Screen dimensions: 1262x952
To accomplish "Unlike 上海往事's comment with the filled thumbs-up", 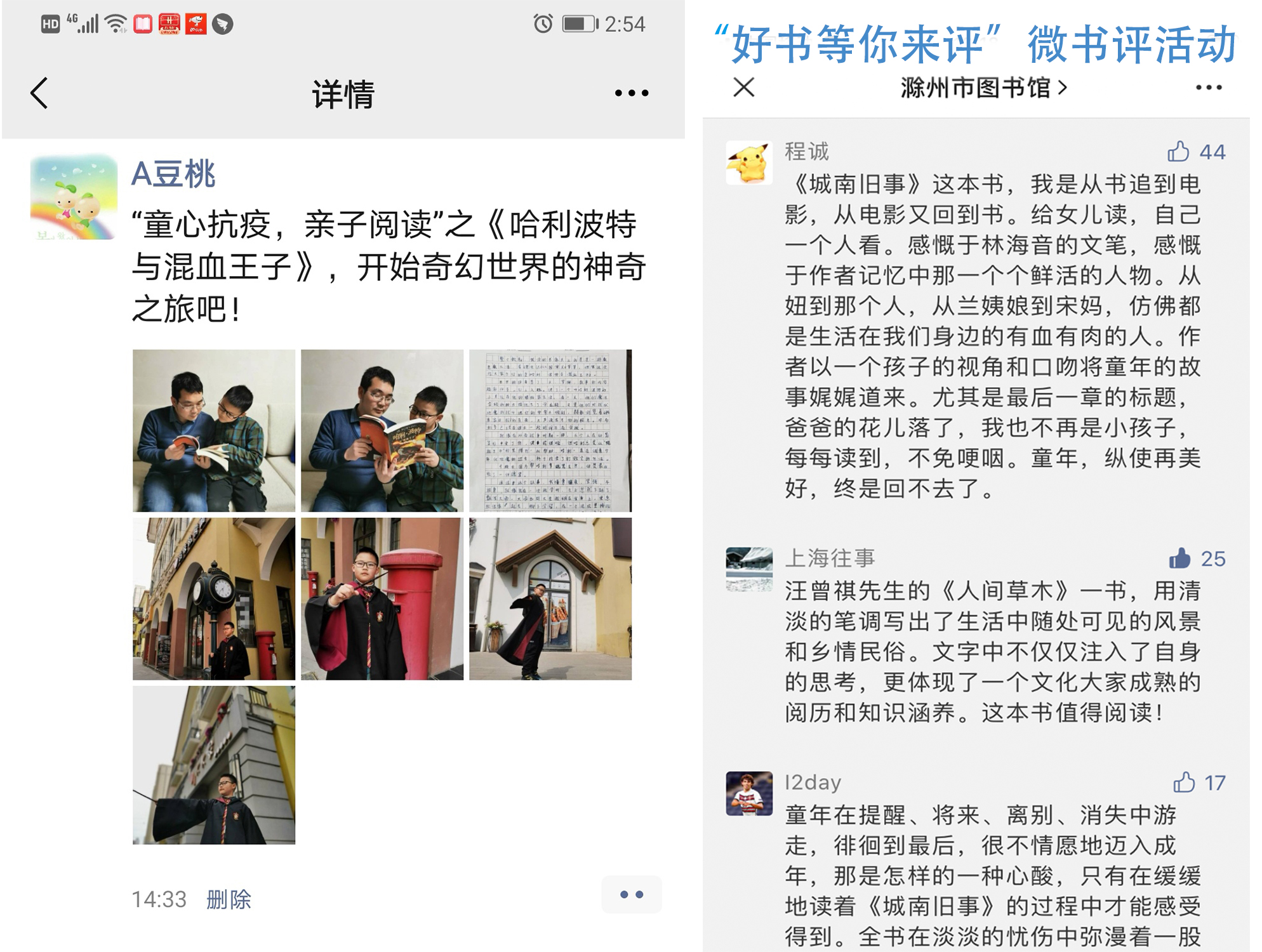I will (1179, 559).
